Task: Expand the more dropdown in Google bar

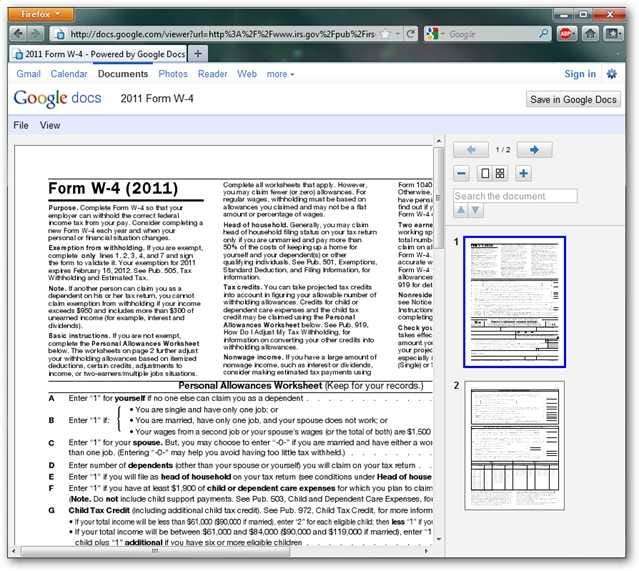Action: point(280,74)
